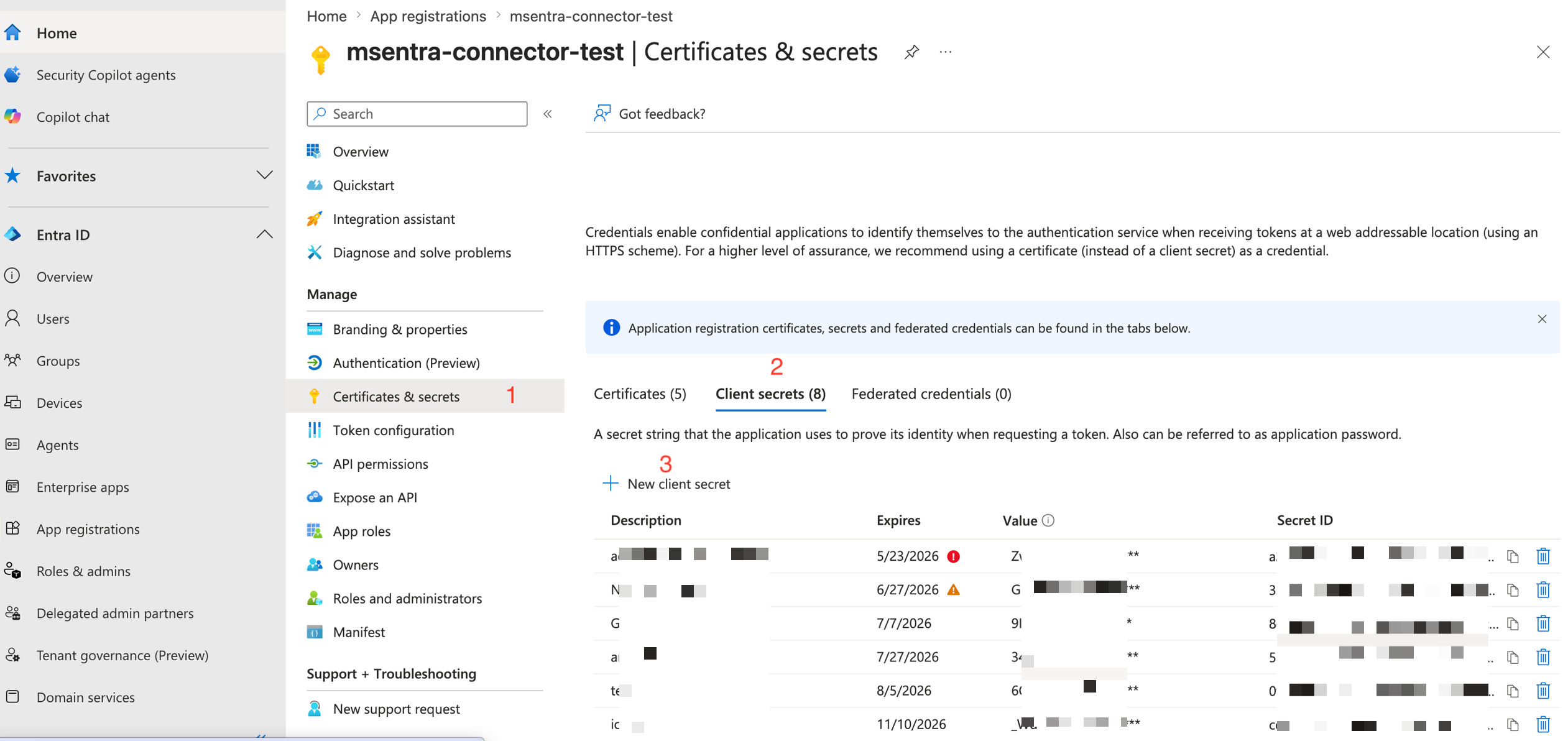Copy Secret ID for 7/7/2026 secret

click(1513, 624)
